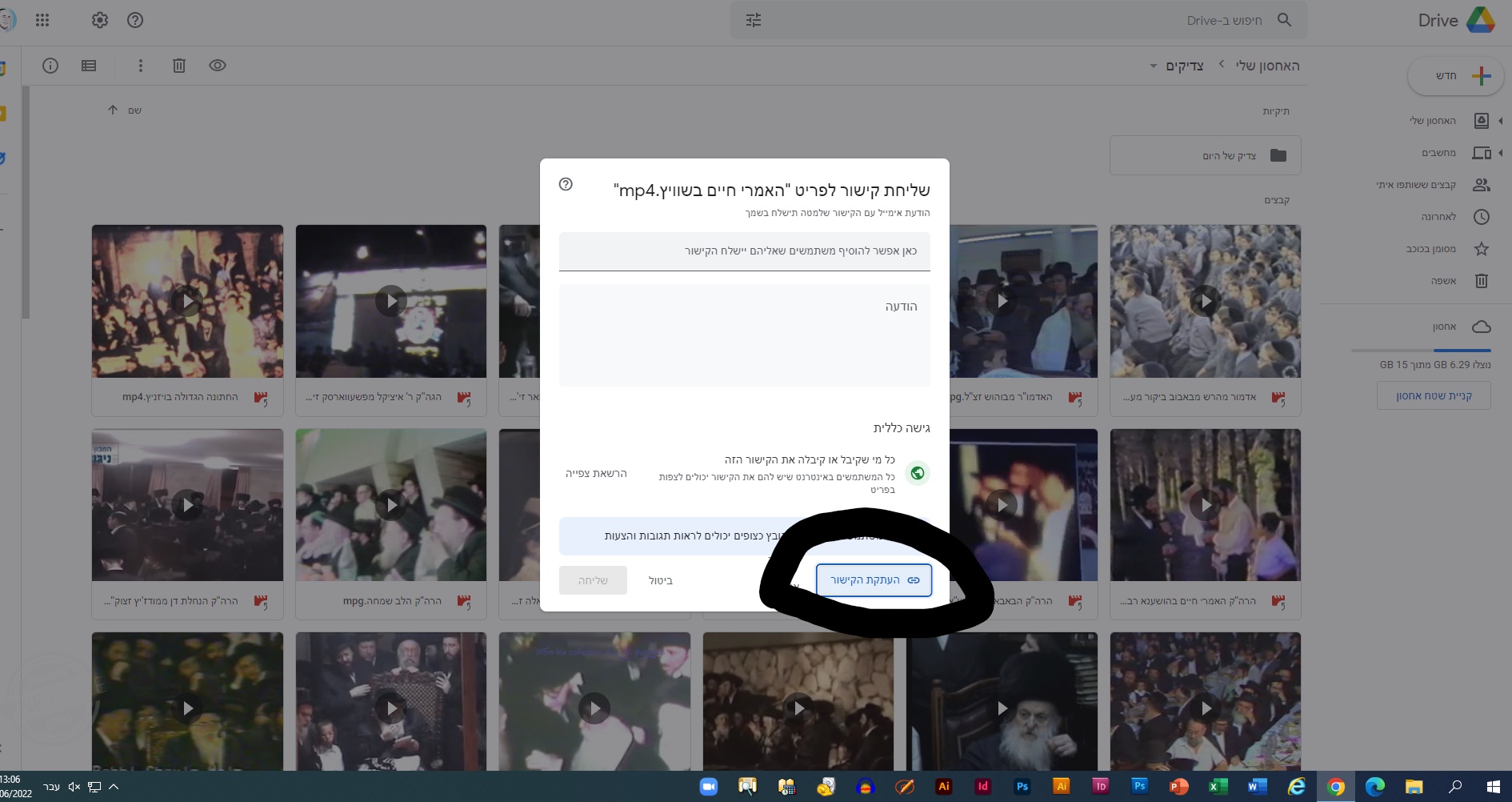Open Excel from the taskbar
The image size is (1512, 802).
(x=1218, y=787)
